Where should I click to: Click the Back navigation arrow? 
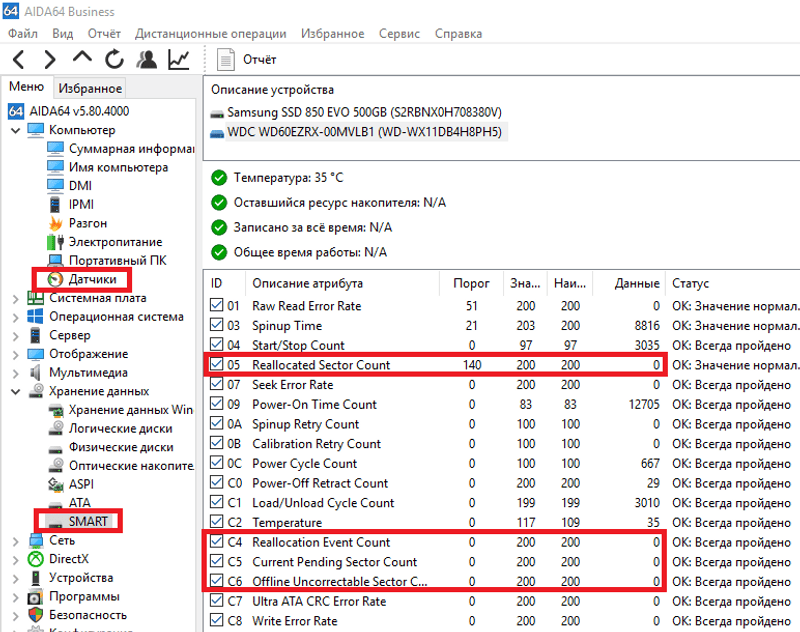click(x=20, y=60)
